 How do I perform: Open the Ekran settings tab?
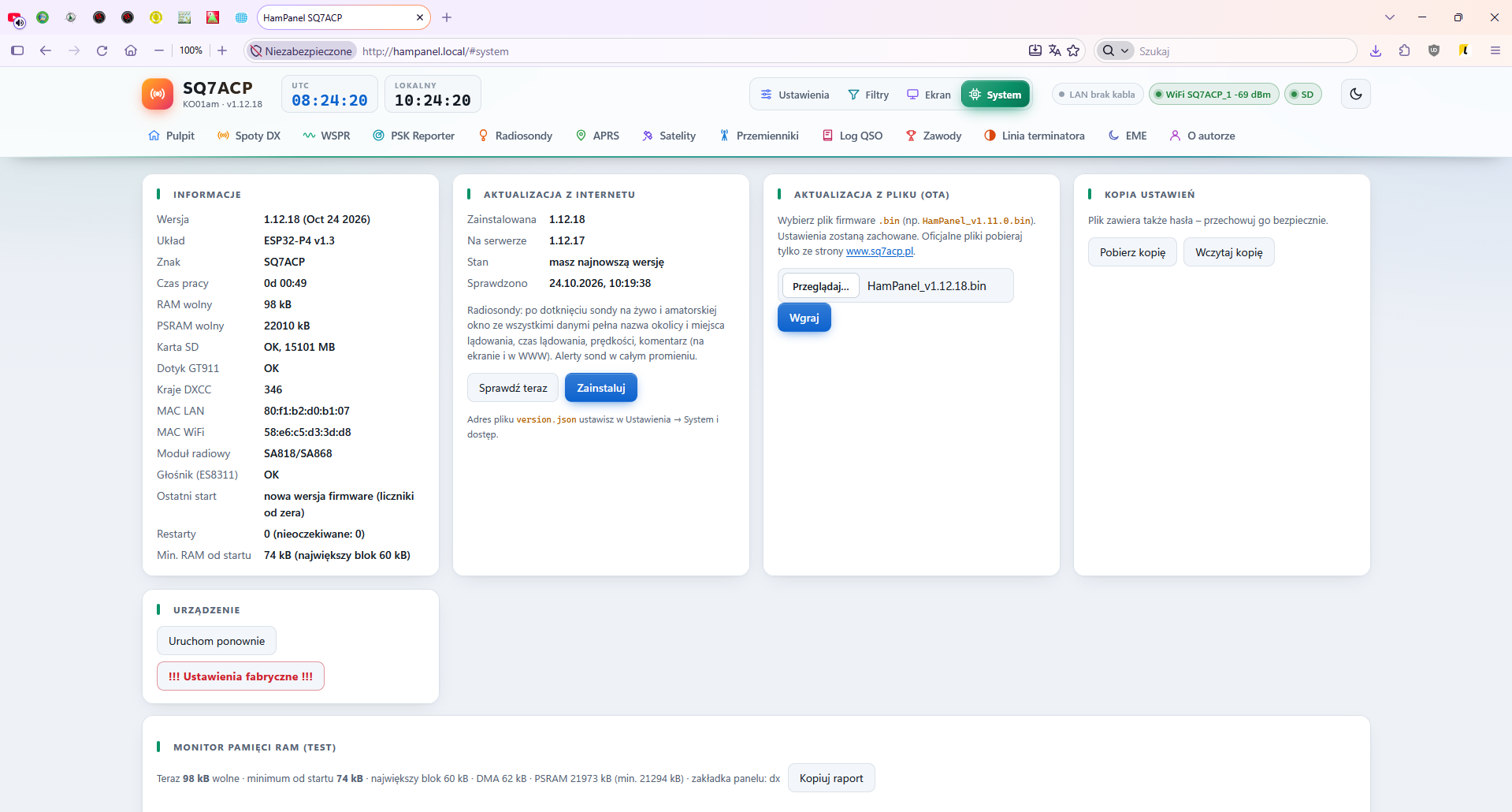[x=928, y=95]
